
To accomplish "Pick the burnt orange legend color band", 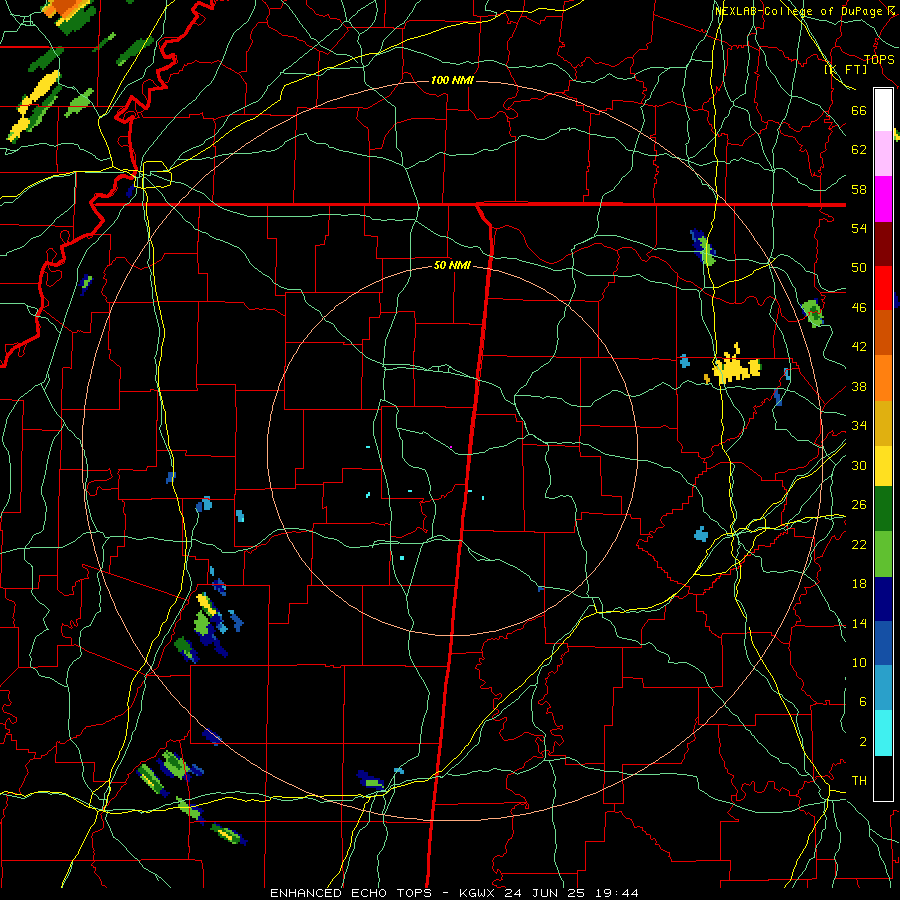I will point(883,332).
